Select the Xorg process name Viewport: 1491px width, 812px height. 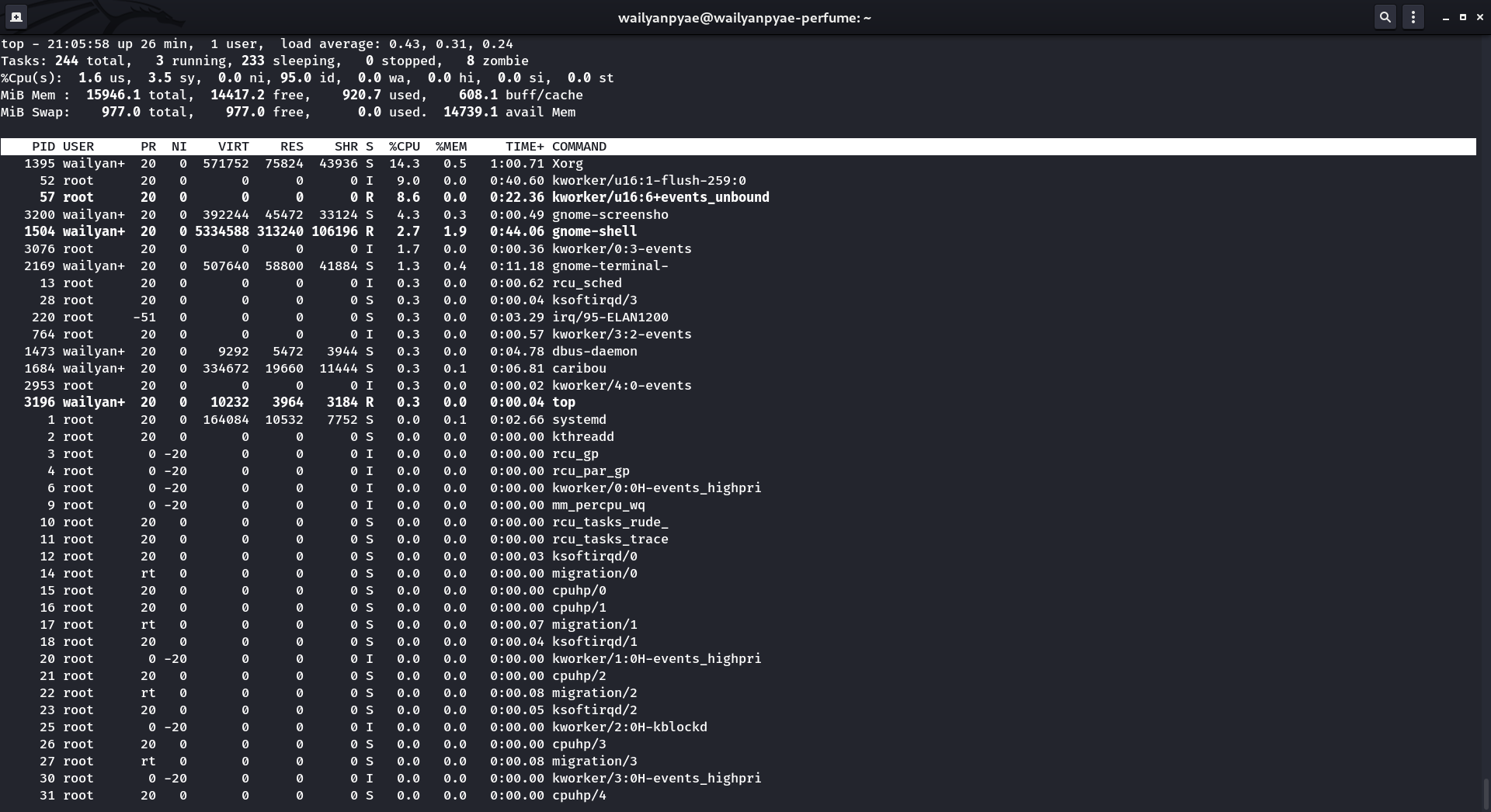click(x=567, y=164)
